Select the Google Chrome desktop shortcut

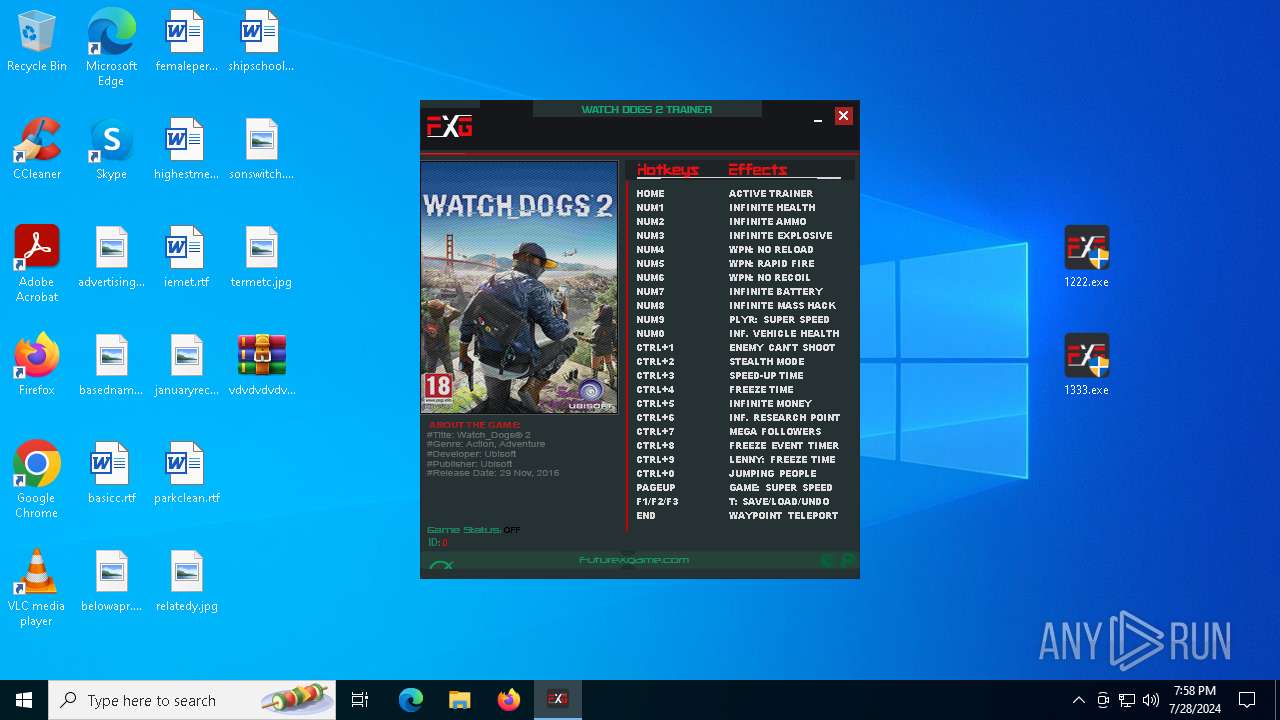[x=37, y=479]
